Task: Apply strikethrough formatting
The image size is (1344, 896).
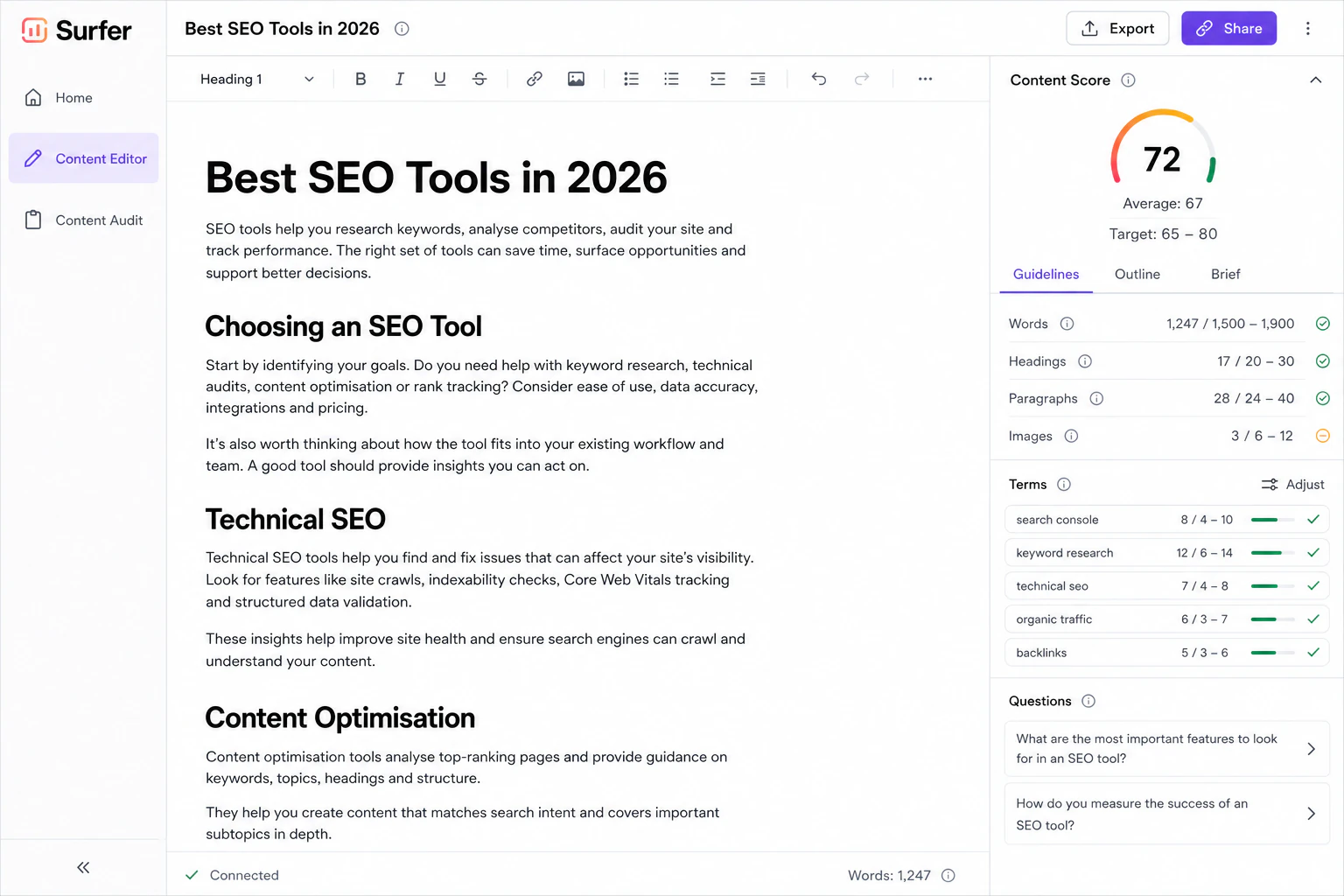Action: [x=479, y=79]
